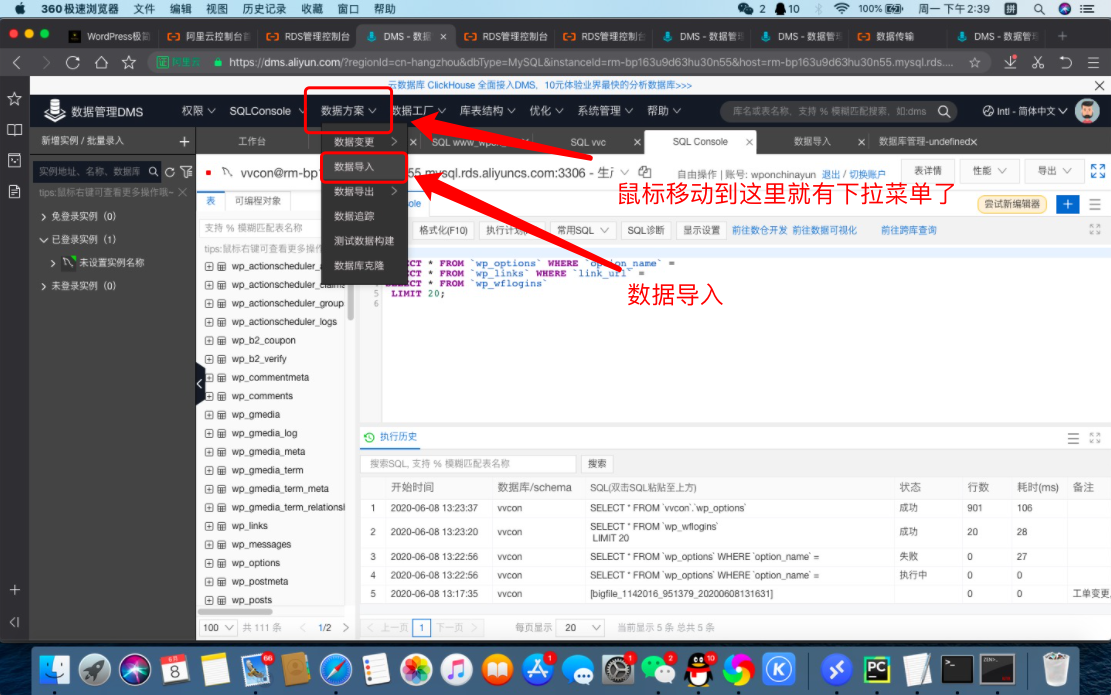Click the 显示设置 button
The height and width of the screenshot is (695, 1111).
click(x=701, y=230)
